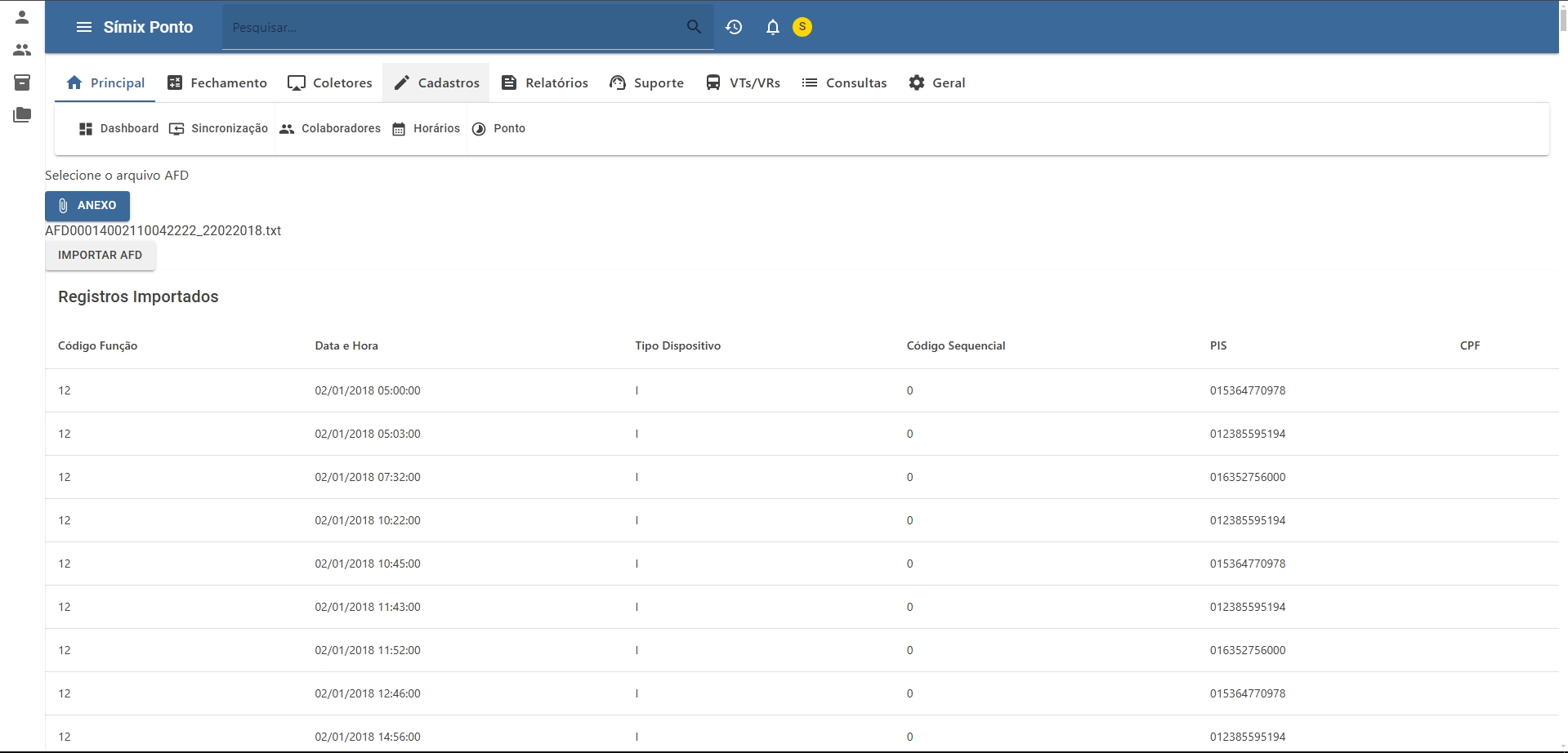
Task: Click Código Sequencial column header
Action: 955,345
